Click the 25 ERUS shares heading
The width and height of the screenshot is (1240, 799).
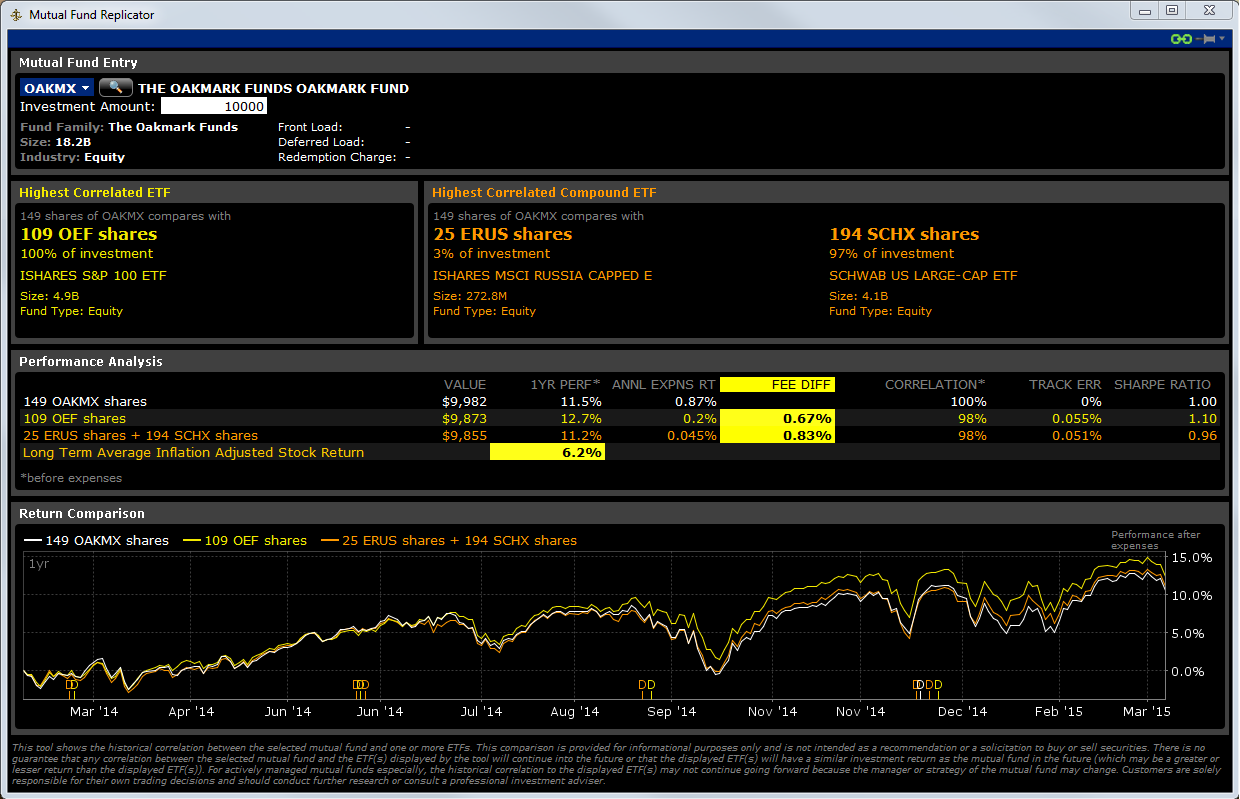pos(502,234)
